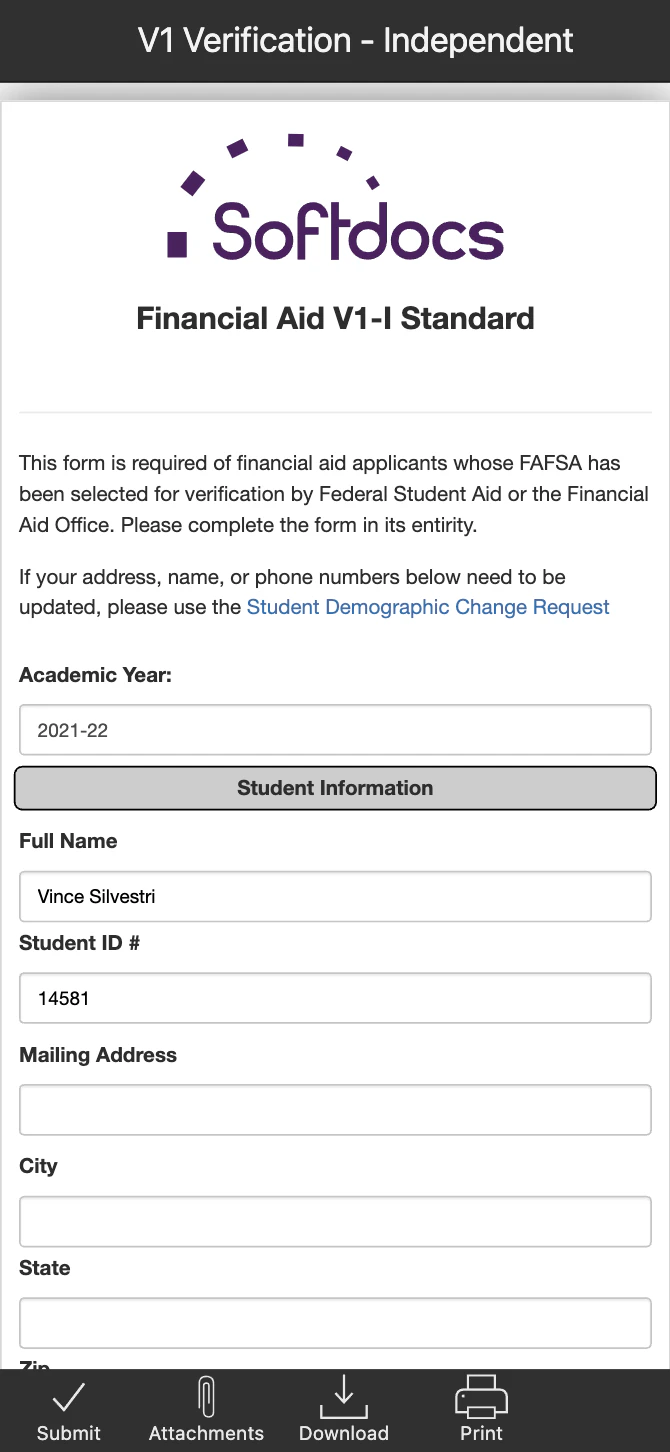This screenshot has width=670, height=1452.
Task: Click the Print printer icon
Action: click(x=481, y=1397)
